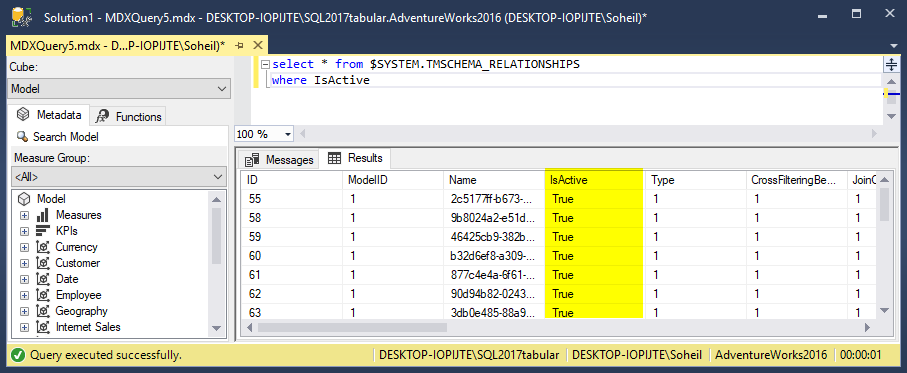907x373 pixels.
Task: Click the Messages tab icon
Action: 251,160
